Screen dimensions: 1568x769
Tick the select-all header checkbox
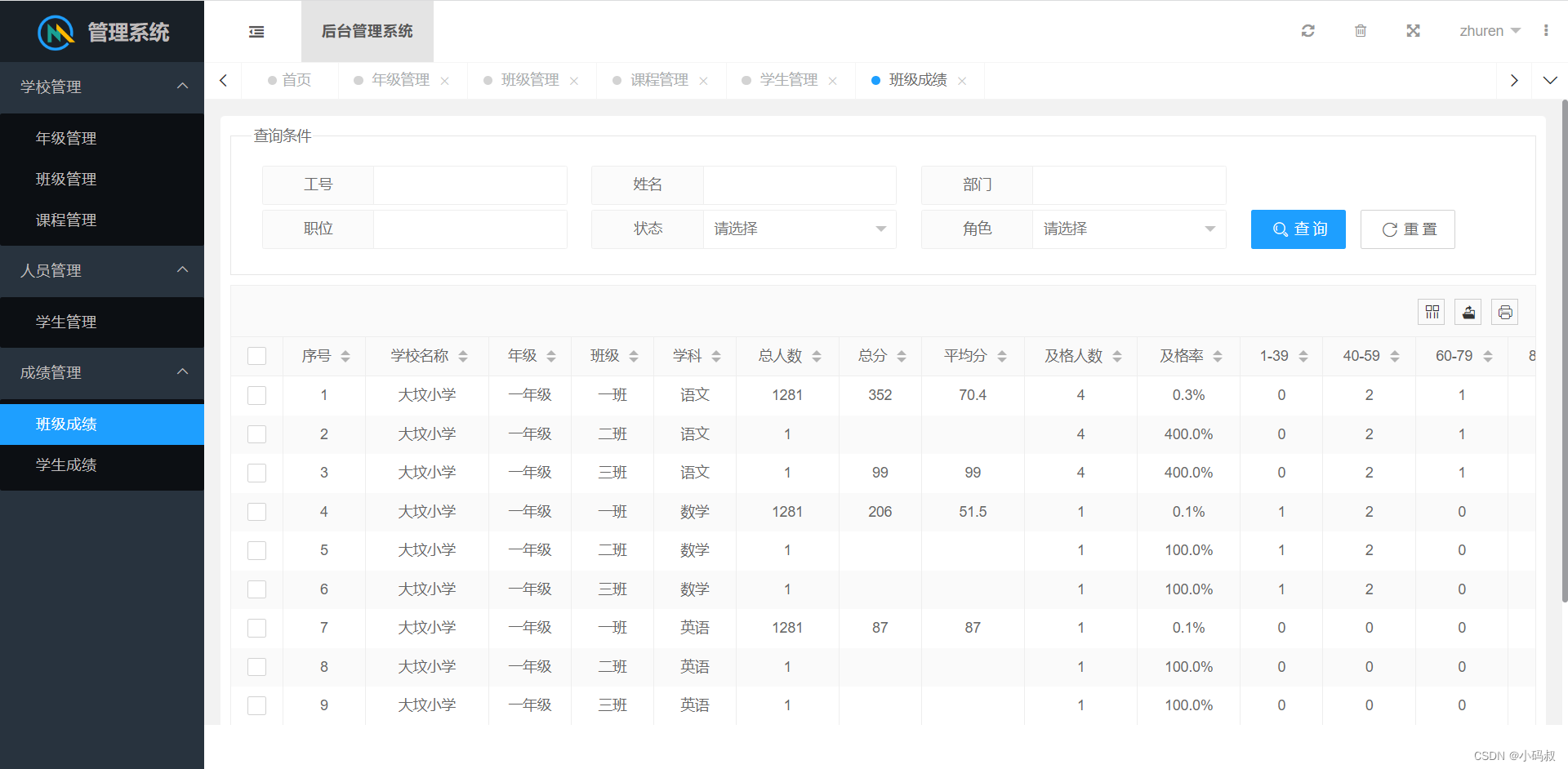pyautogui.click(x=256, y=356)
